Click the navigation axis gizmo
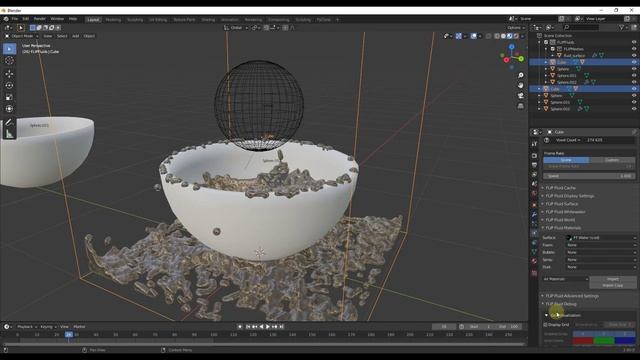Screen dimensions: 640x360 pos(513,56)
